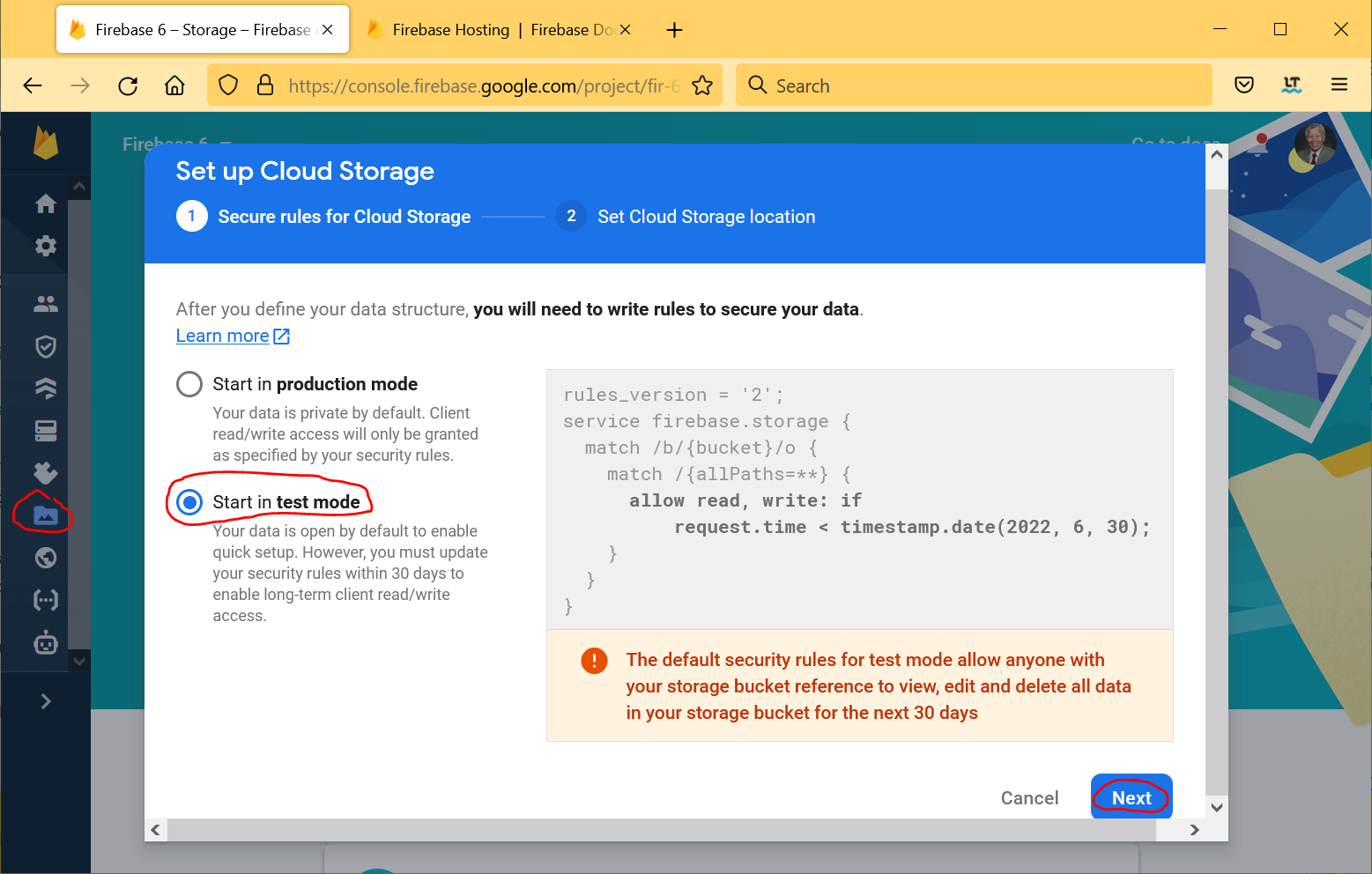Open Authentication users icon in sidebar

point(46,304)
